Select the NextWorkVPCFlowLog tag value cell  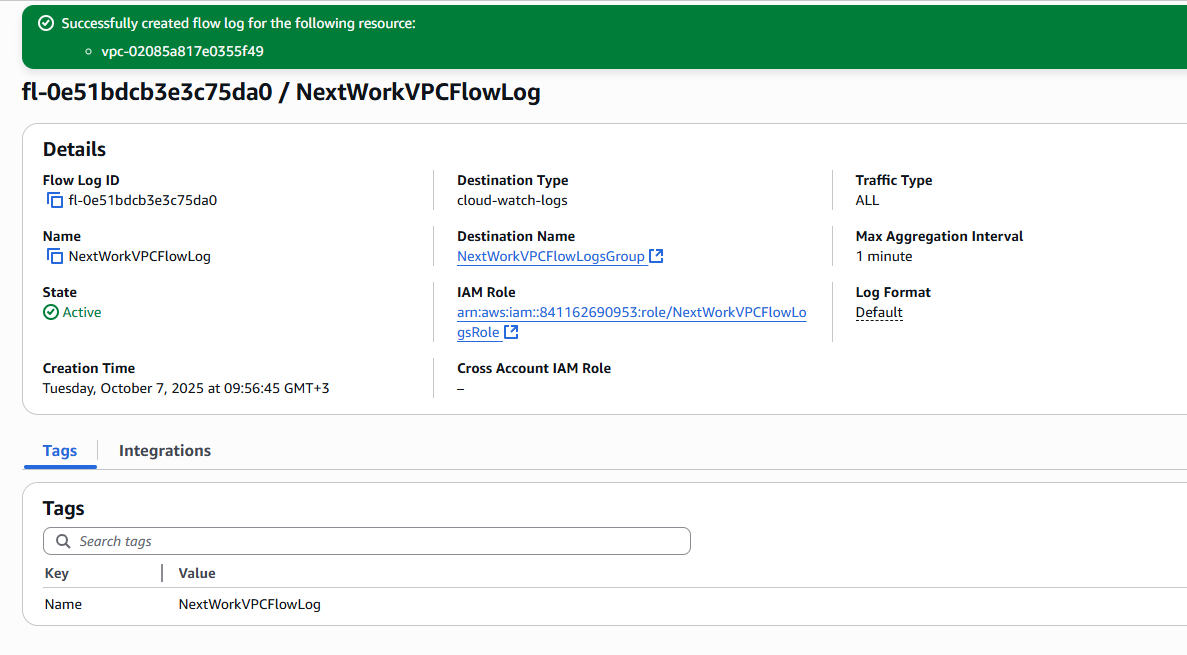(249, 604)
